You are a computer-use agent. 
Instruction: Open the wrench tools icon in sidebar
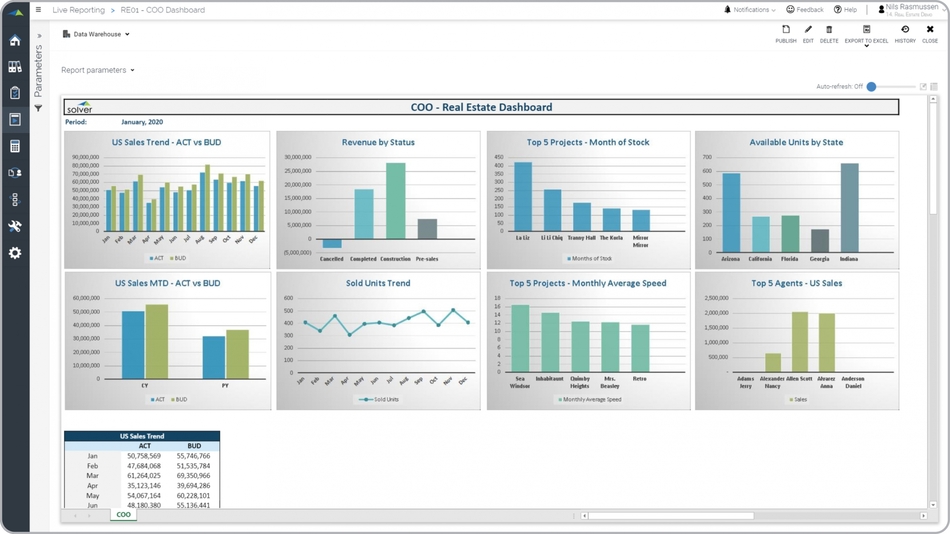point(15,226)
